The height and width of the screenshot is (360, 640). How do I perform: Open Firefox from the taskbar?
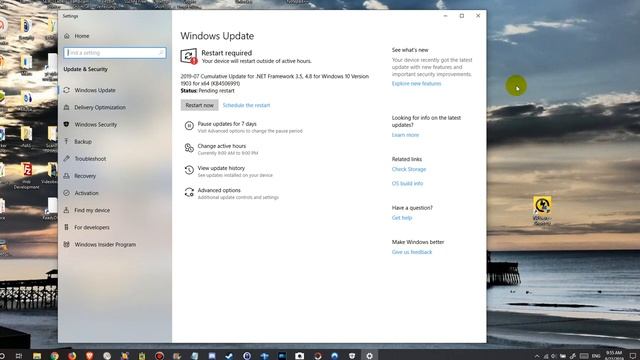(72, 356)
